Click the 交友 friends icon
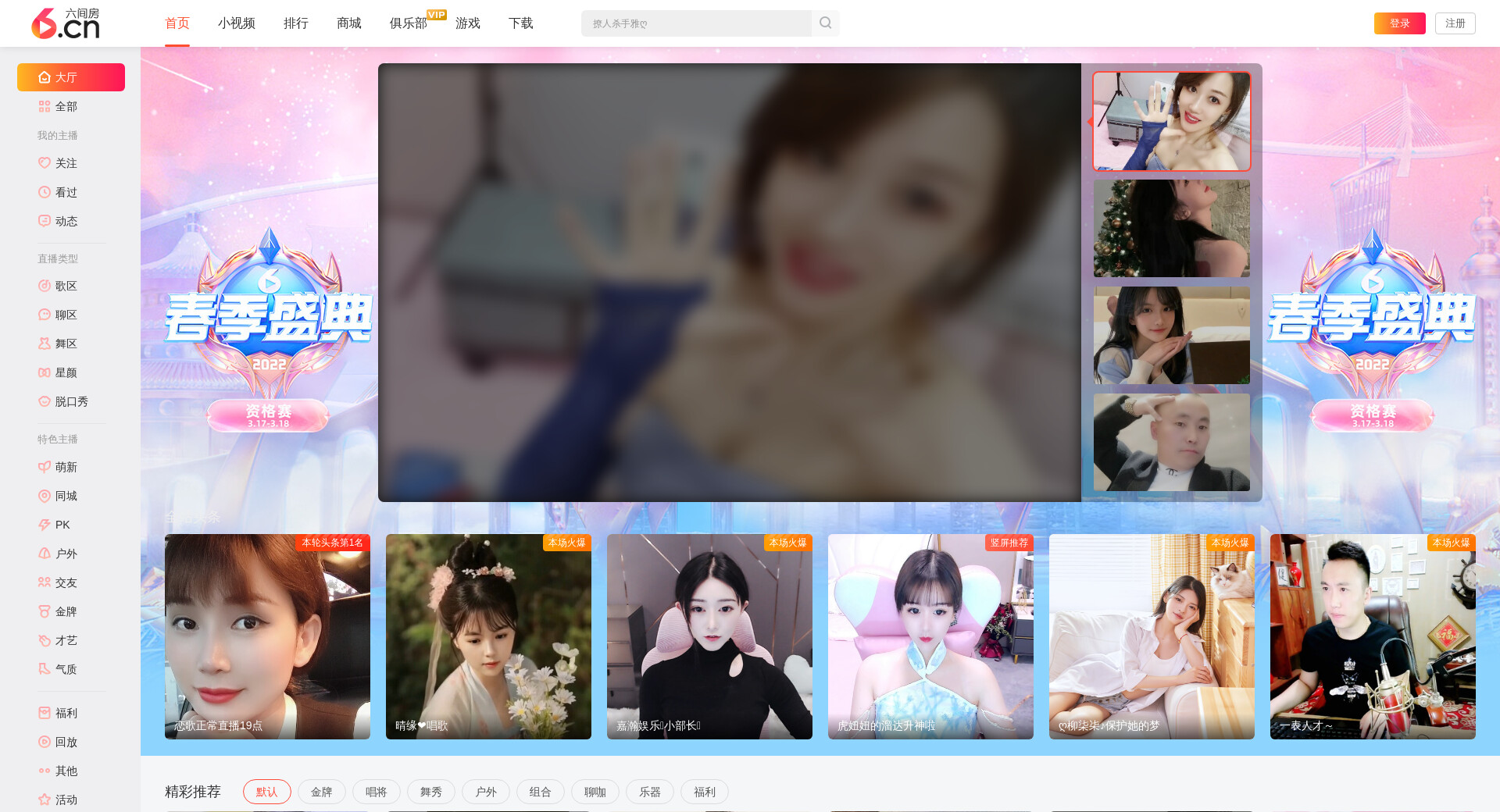This screenshot has width=1500, height=812. click(45, 582)
